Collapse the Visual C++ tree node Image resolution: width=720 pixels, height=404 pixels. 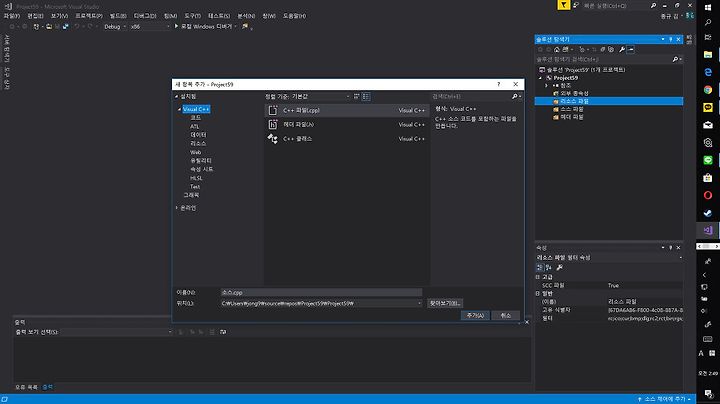(x=180, y=109)
